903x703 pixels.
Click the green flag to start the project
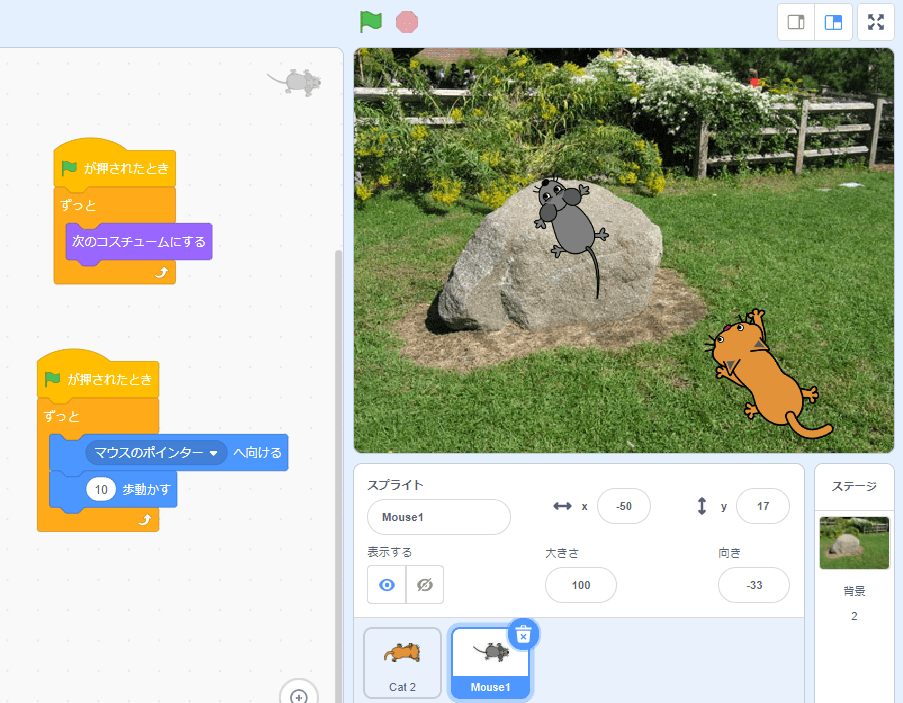[x=371, y=22]
